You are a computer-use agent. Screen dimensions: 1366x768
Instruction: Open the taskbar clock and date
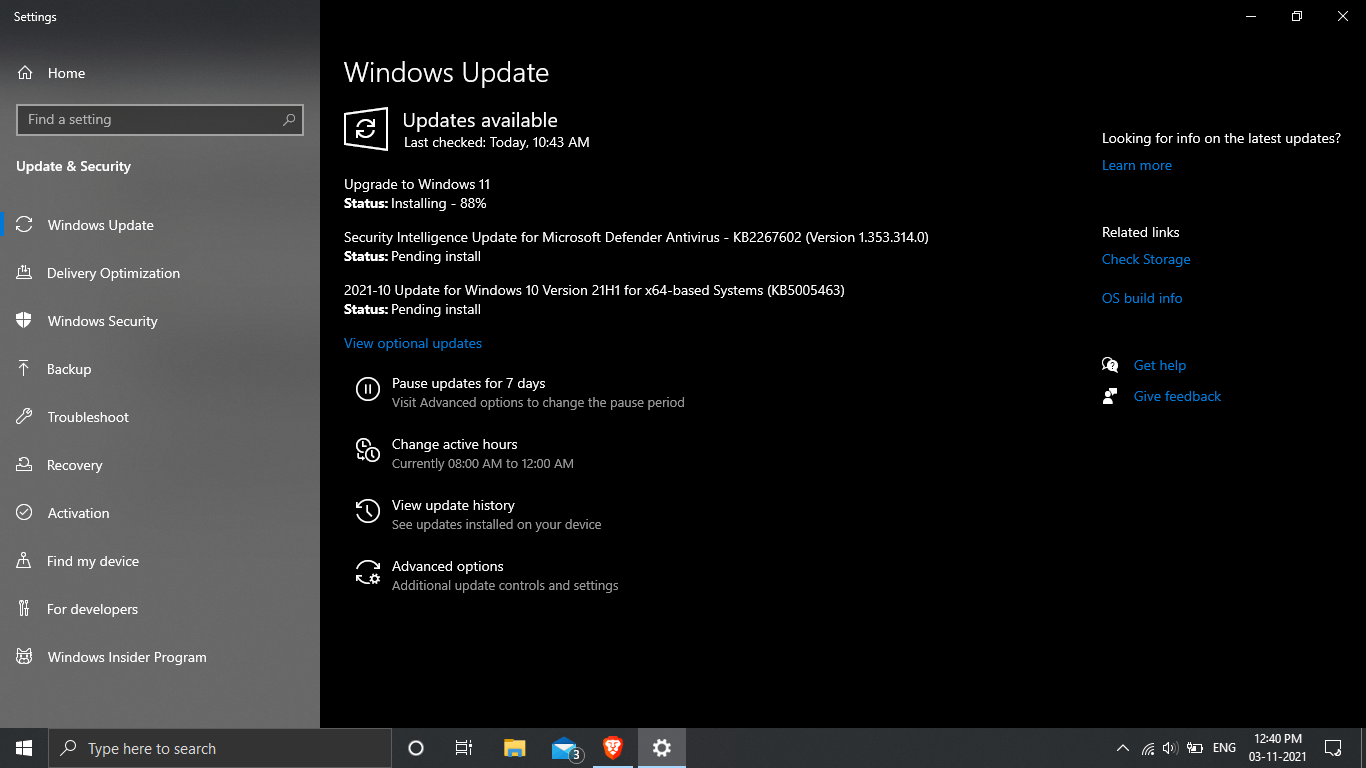tap(1276, 748)
